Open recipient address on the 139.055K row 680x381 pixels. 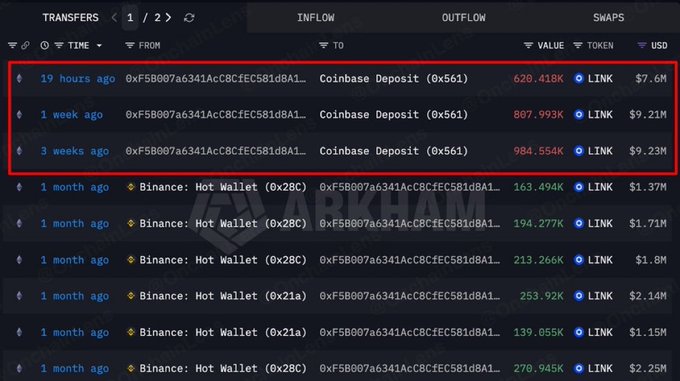point(410,332)
